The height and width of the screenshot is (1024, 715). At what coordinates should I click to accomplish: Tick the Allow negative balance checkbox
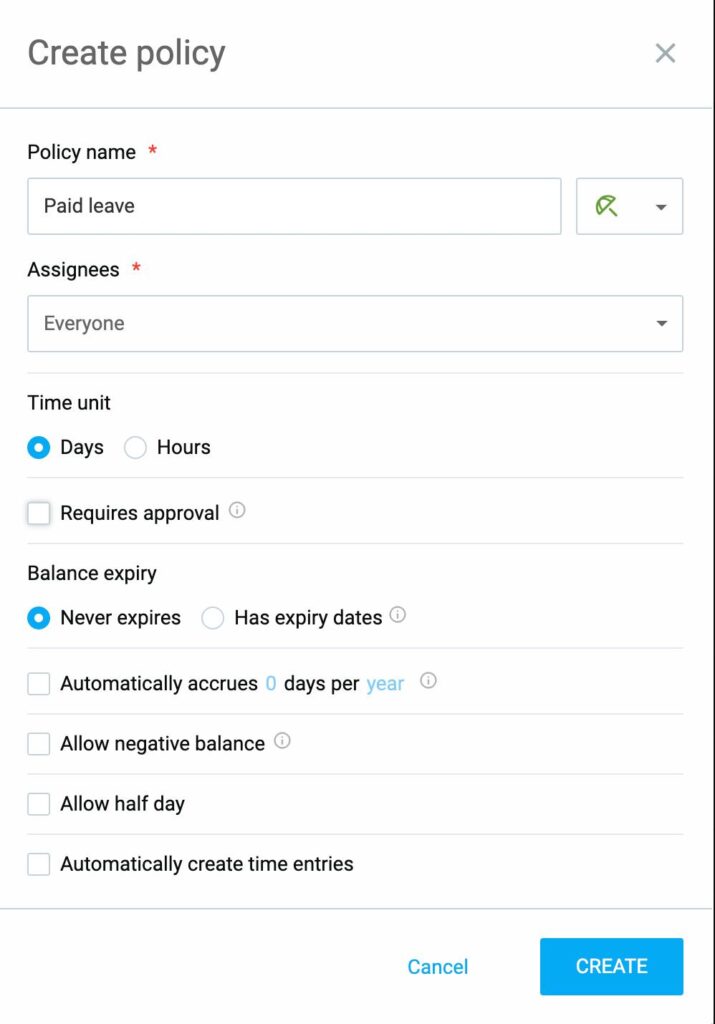point(39,744)
